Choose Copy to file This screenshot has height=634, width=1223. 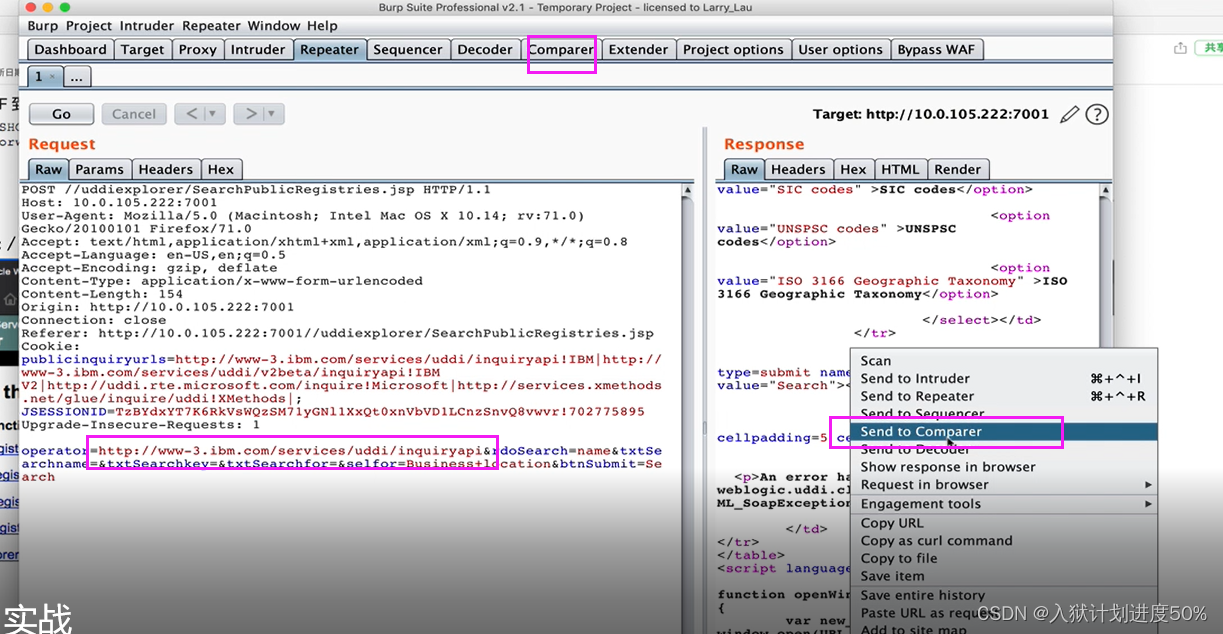coord(1003,559)
